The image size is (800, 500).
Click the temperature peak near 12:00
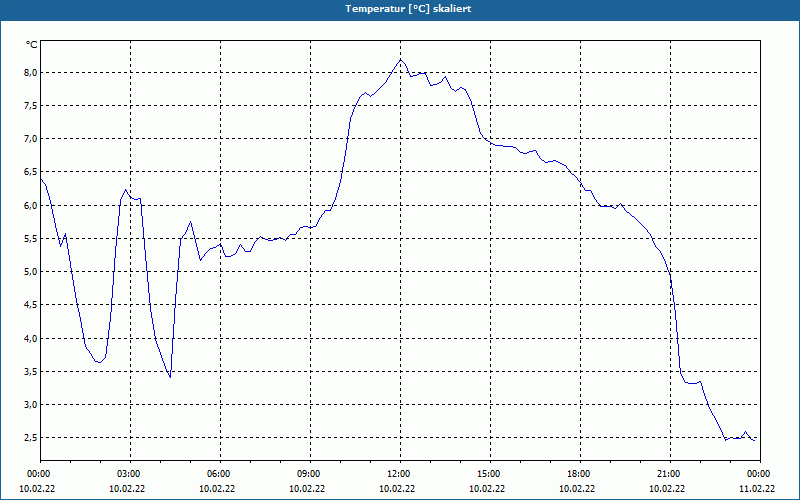(401, 60)
